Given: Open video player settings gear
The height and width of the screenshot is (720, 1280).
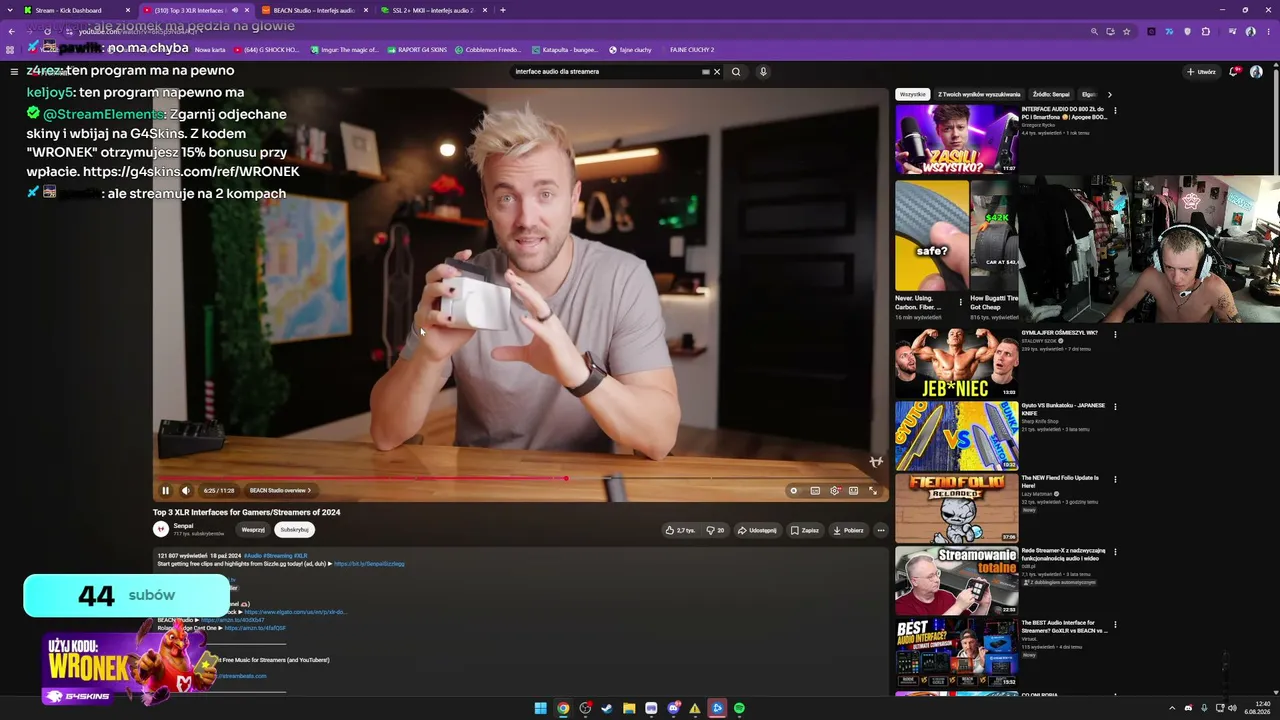Looking at the screenshot, I should pos(835,491).
